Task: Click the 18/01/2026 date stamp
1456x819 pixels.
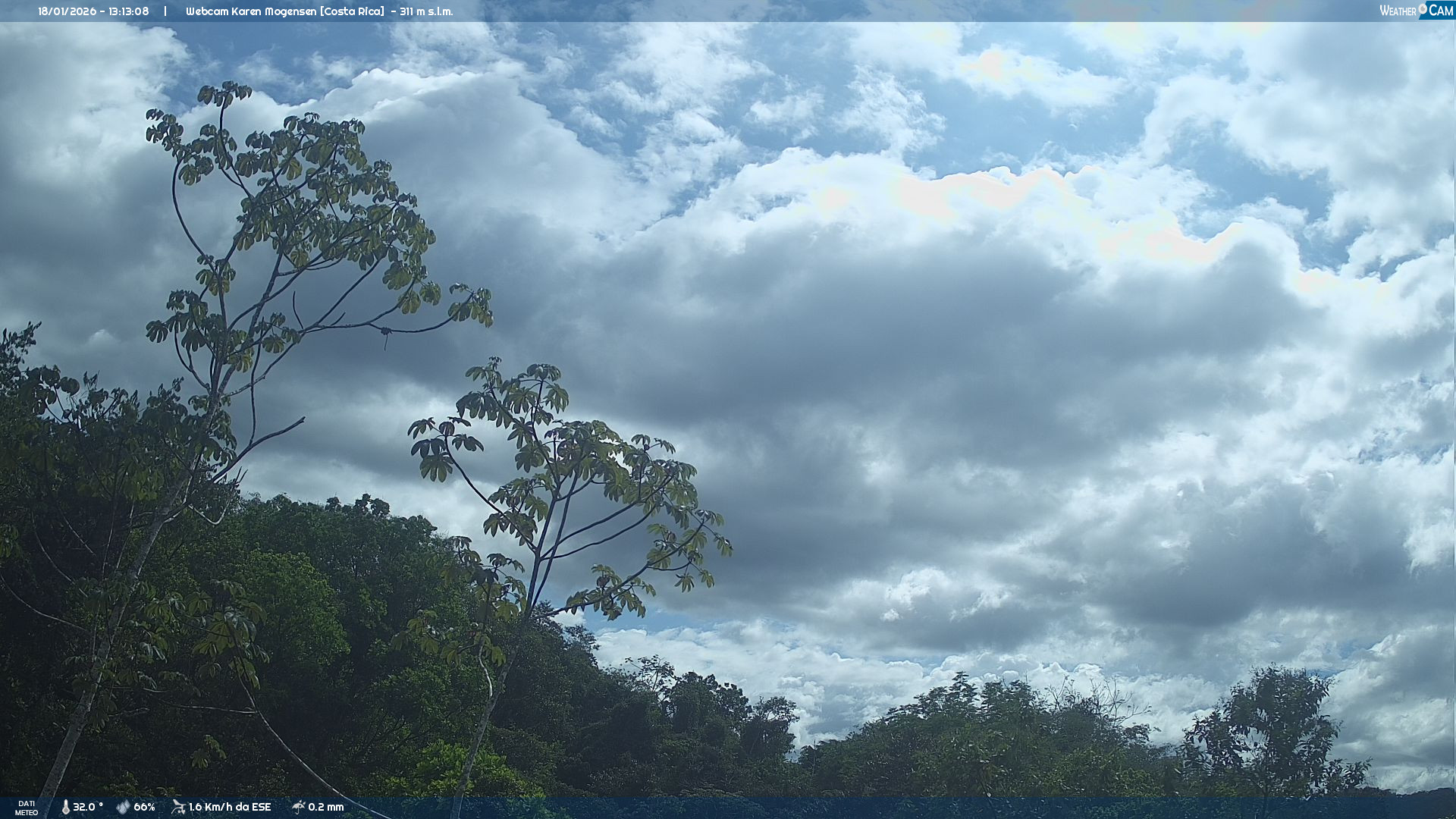Action: tap(67, 11)
